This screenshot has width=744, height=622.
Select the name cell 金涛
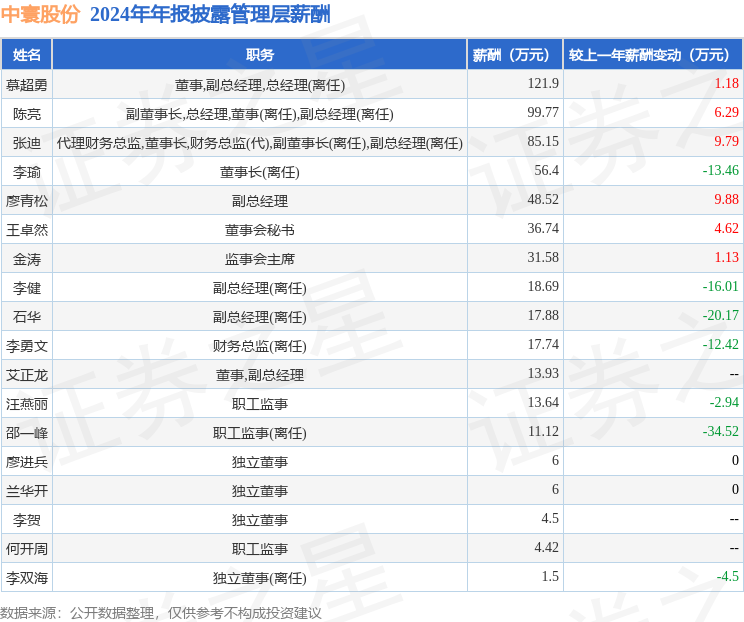(27, 259)
